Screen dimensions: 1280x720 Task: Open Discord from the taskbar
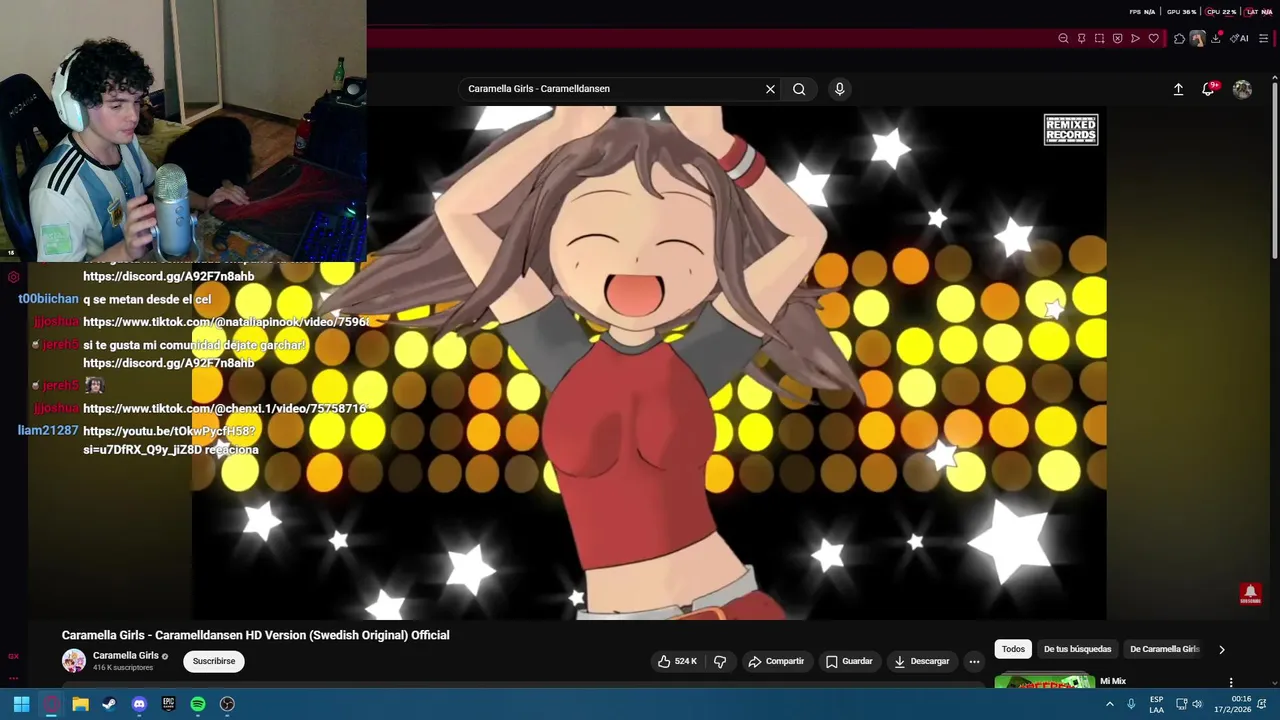point(139,704)
